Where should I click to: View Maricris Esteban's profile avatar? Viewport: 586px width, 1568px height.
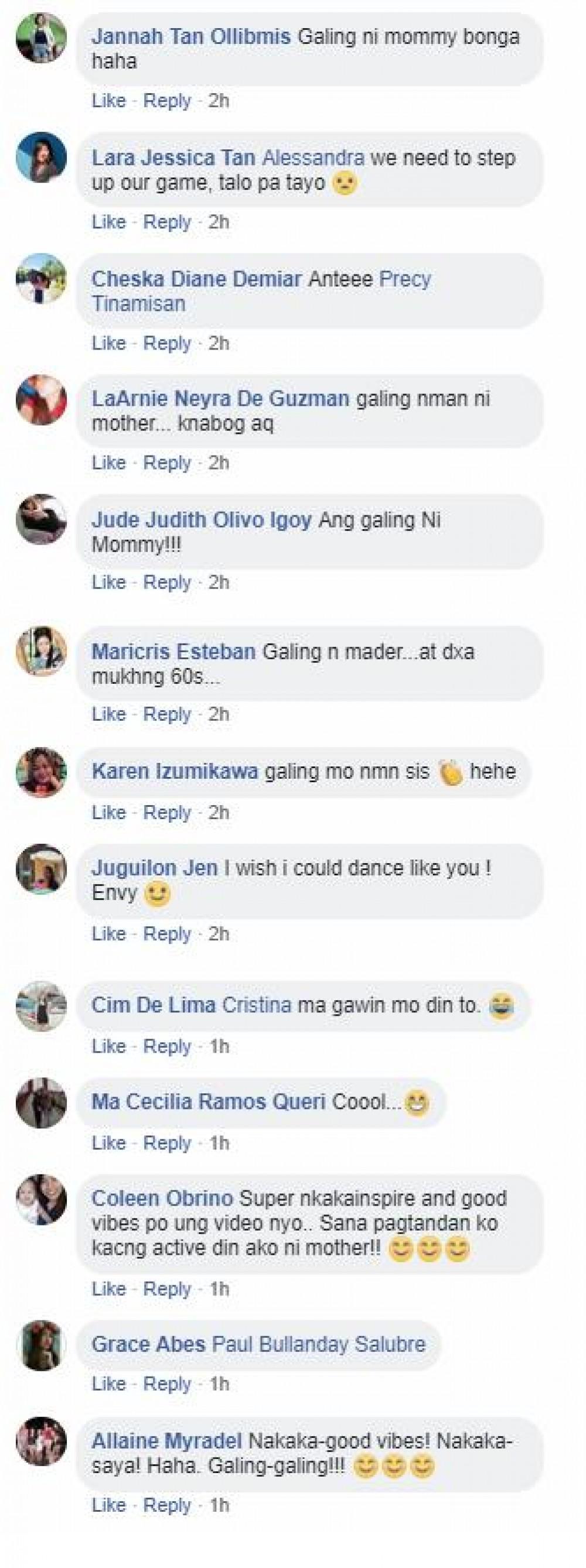tap(41, 651)
